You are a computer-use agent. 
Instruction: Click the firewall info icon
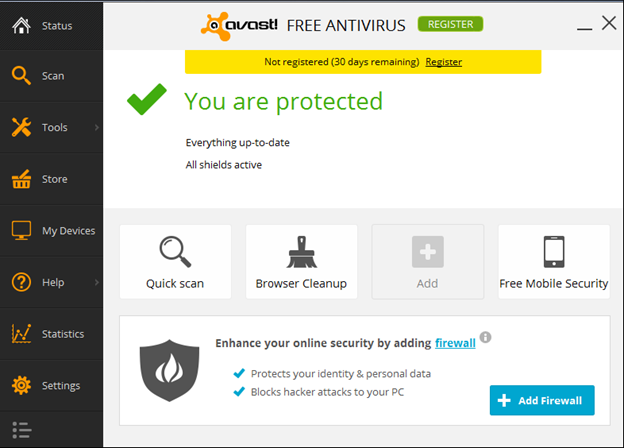(485, 337)
